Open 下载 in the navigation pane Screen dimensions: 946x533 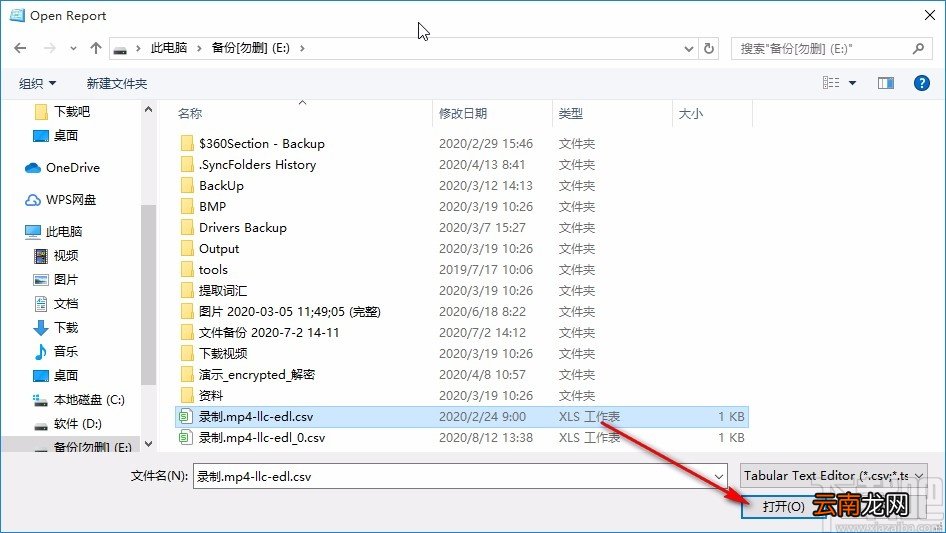[x=57, y=328]
